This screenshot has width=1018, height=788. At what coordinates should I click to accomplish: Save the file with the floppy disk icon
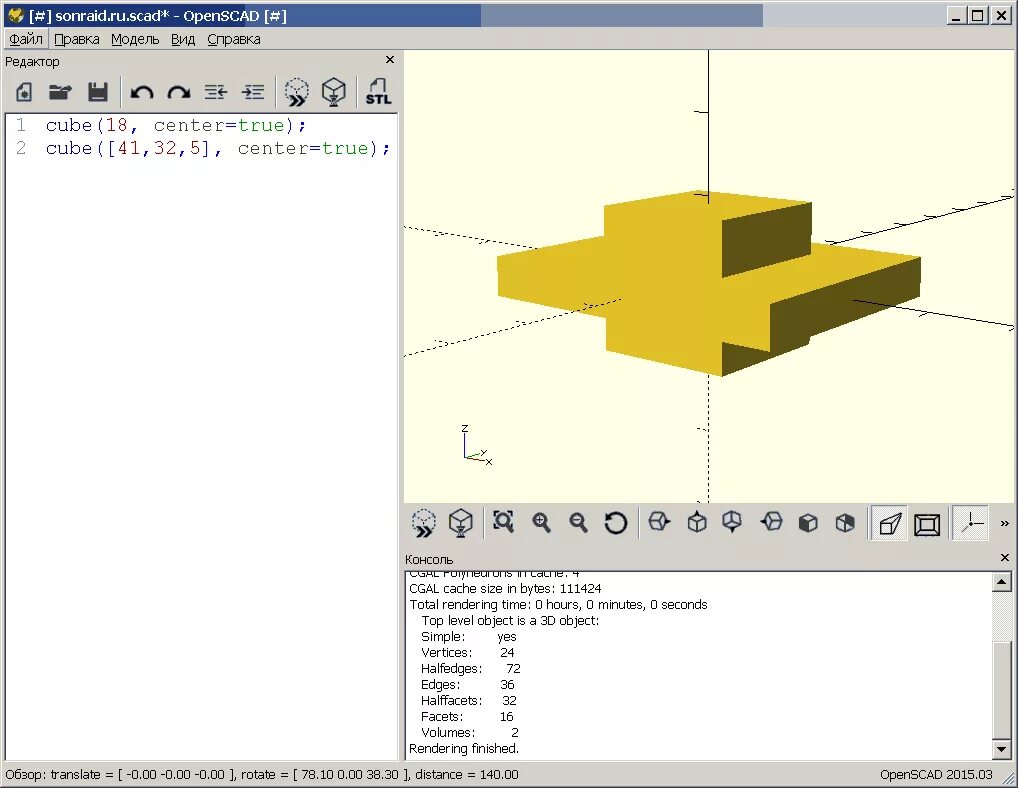97,92
